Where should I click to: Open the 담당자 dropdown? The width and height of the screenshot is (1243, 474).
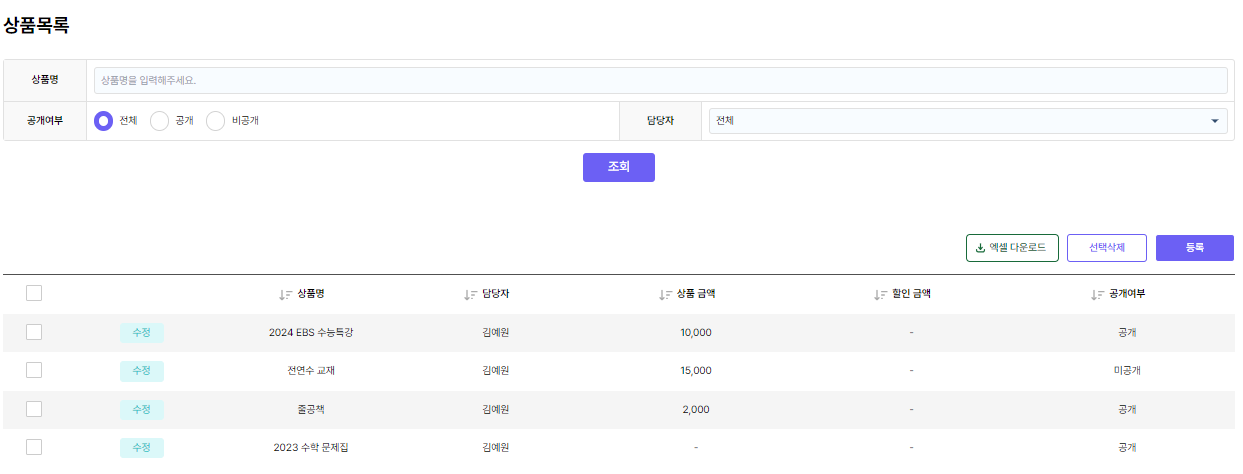[x=964, y=121]
